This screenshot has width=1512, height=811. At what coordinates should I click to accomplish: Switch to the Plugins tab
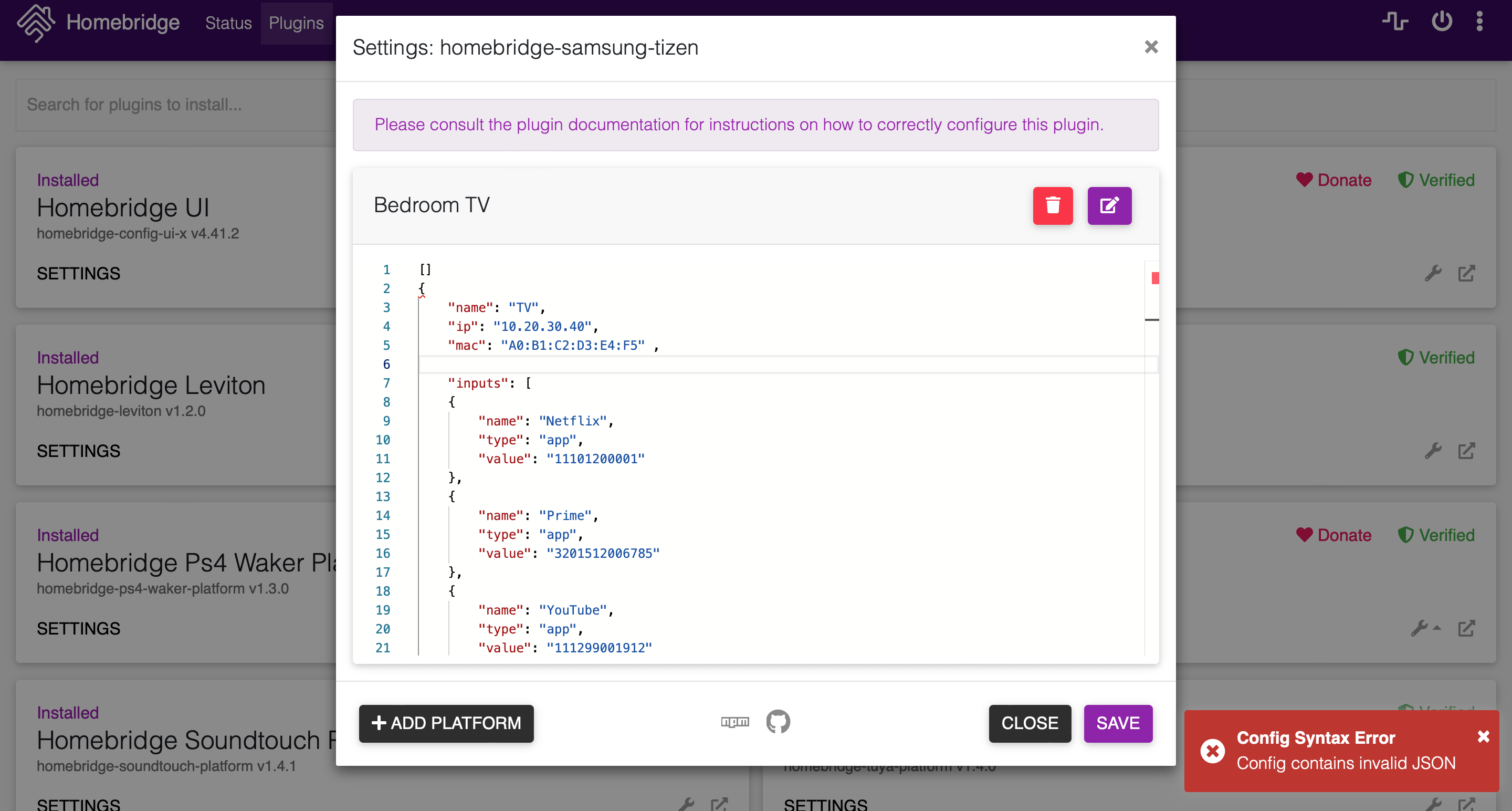tap(296, 24)
